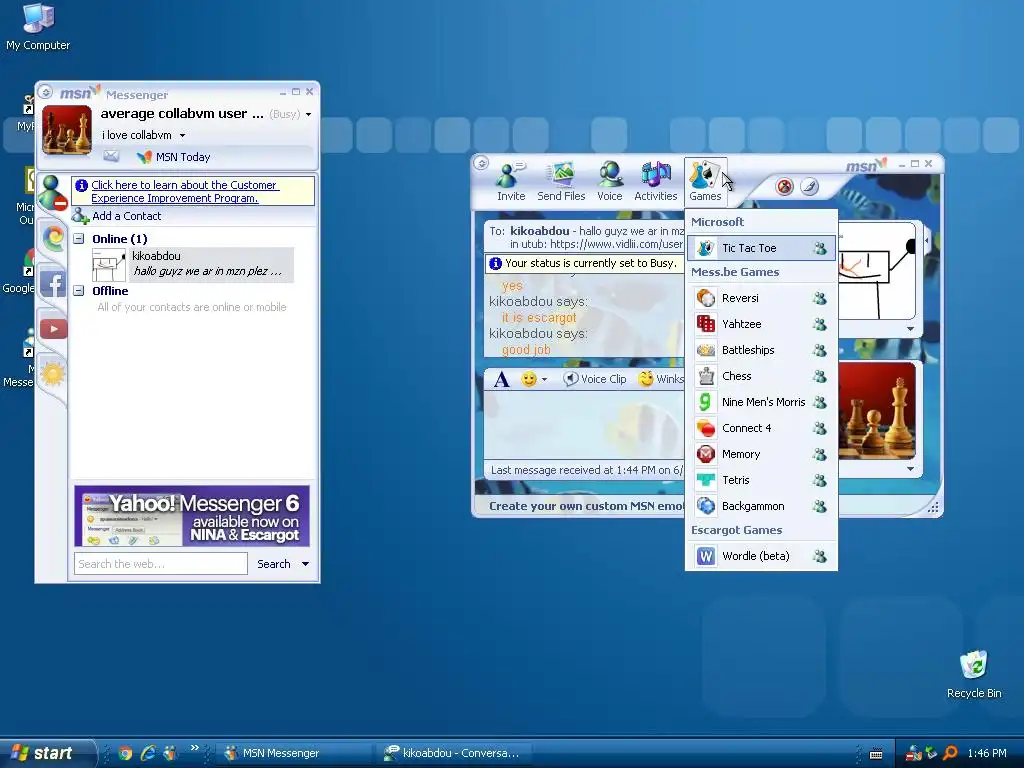Click the chess display picture in Messenger
Viewport: 1024px width, 768px height.
[x=67, y=129]
